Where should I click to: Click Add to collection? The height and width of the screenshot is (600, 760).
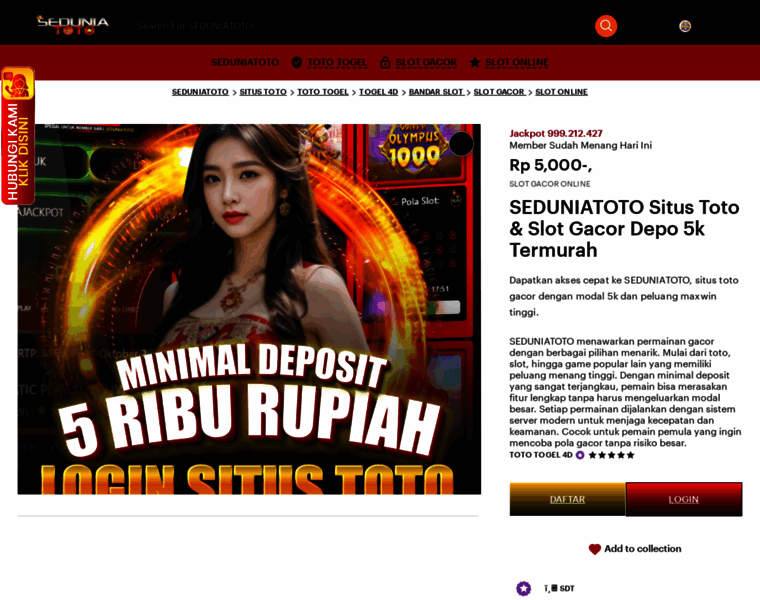635,549
